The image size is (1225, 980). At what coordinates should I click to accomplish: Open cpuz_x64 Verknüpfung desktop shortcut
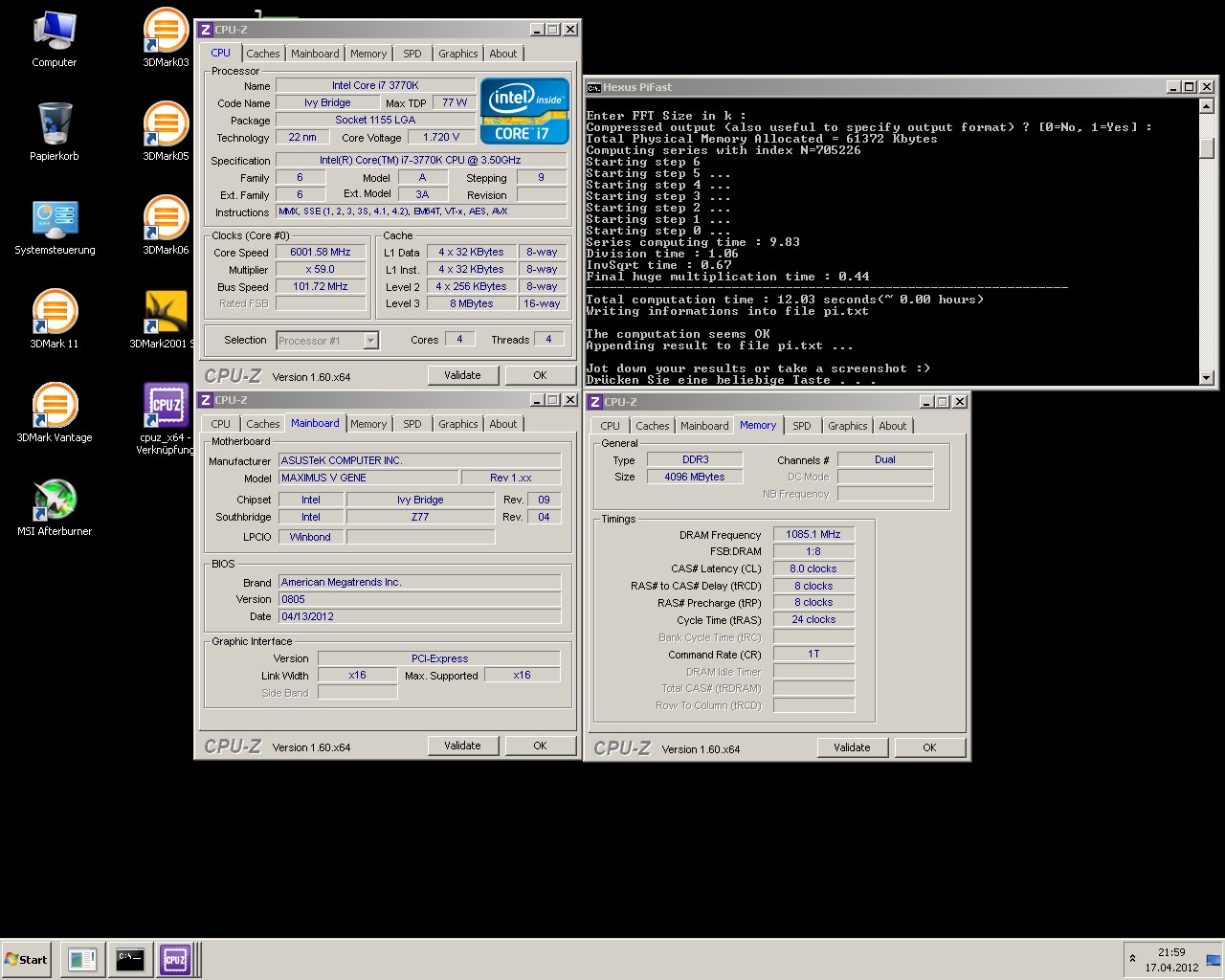165,419
